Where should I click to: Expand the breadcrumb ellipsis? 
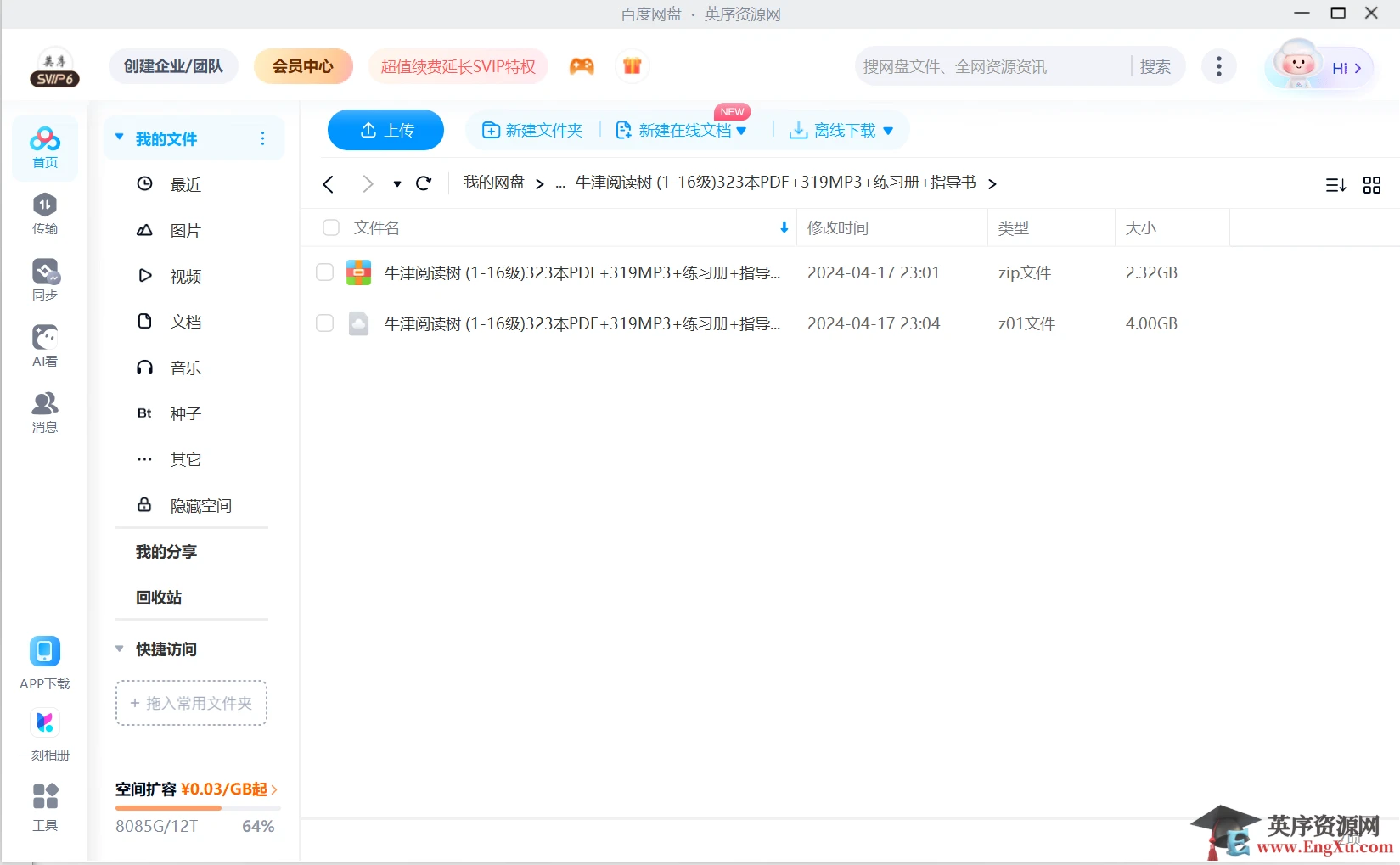tap(560, 183)
